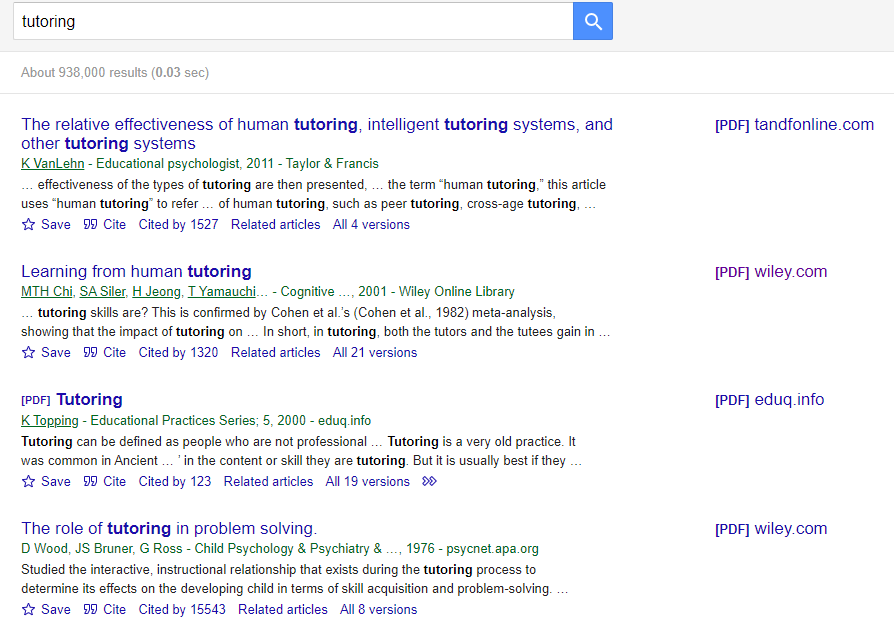The height and width of the screenshot is (639, 894).
Task: Save the VanLehn article using the star icon
Action: (x=29, y=224)
